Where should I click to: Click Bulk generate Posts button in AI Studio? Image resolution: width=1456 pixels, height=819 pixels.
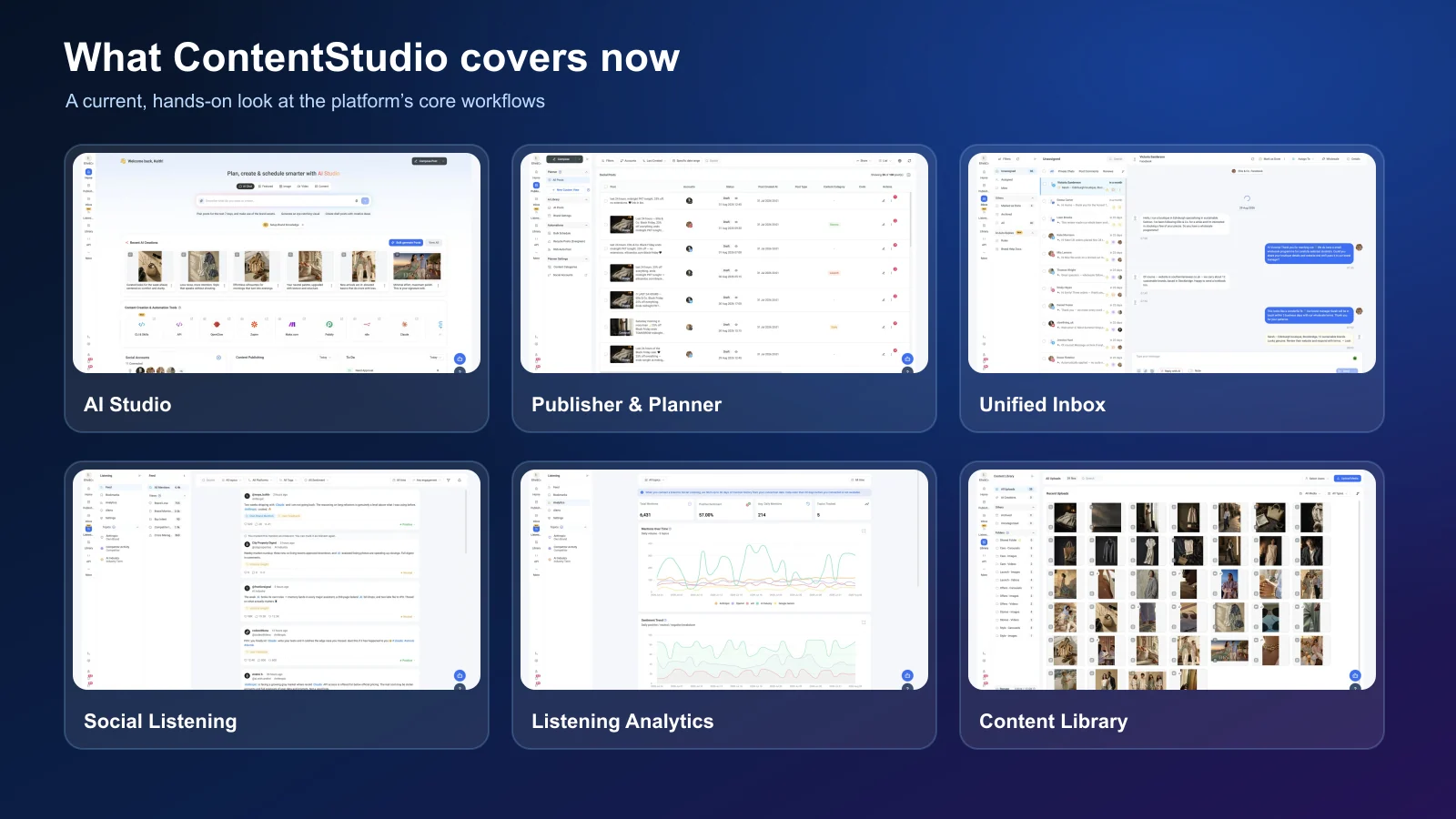(x=406, y=242)
